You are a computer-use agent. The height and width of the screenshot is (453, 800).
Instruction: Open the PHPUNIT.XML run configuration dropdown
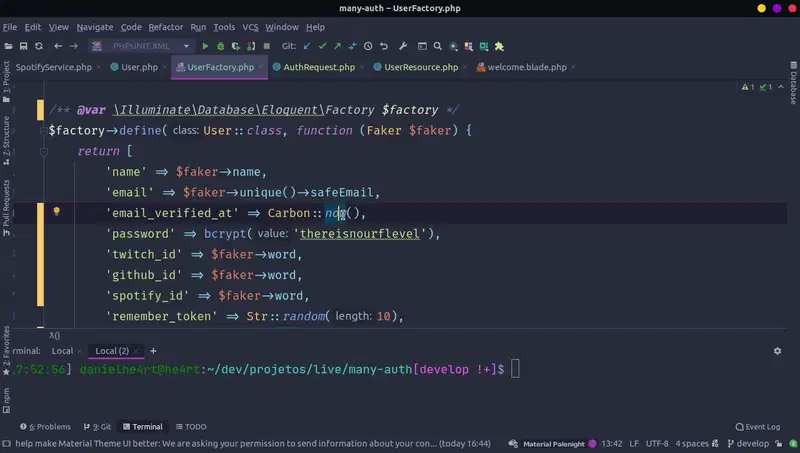pyautogui.click(x=141, y=46)
